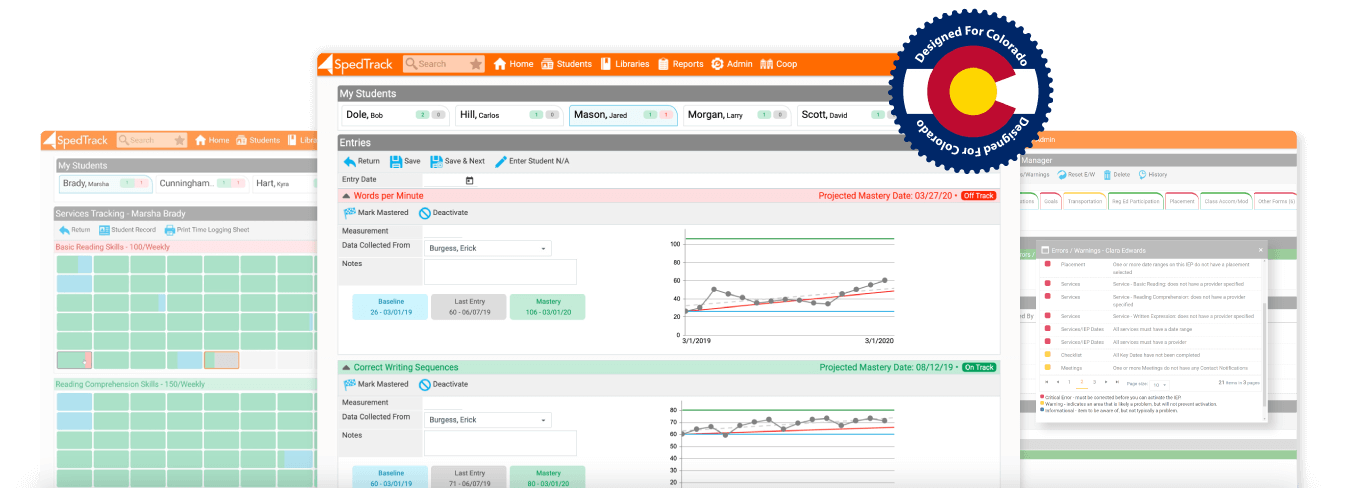The height and width of the screenshot is (488, 1366).
Task: Click Enter Student N/A pencil button
Action: click(x=531, y=161)
